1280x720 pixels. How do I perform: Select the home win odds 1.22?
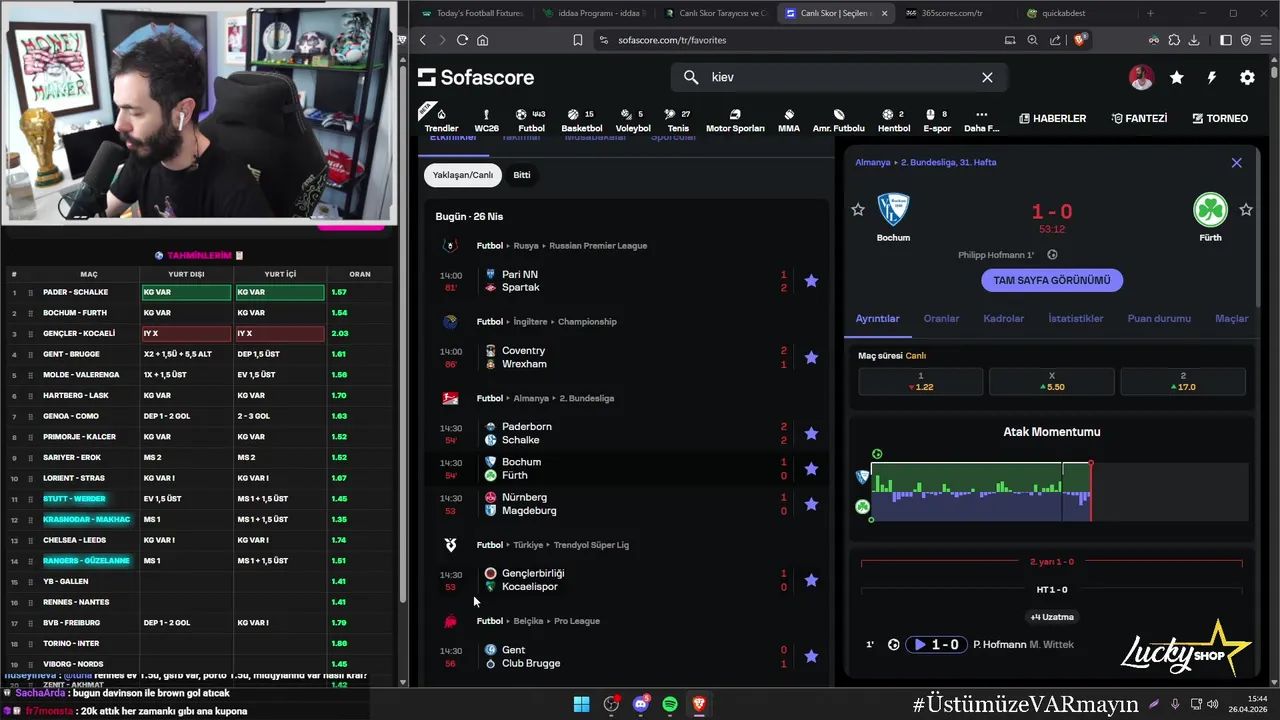click(920, 381)
